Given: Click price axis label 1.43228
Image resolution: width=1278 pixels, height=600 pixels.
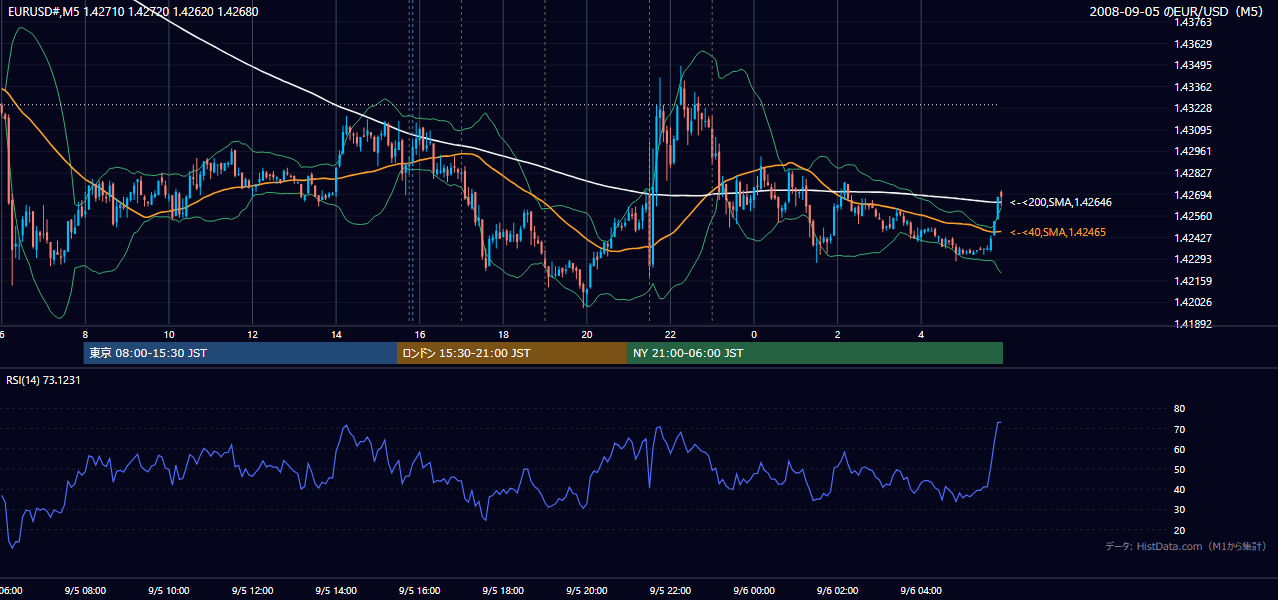Looking at the screenshot, I should [x=1195, y=108].
